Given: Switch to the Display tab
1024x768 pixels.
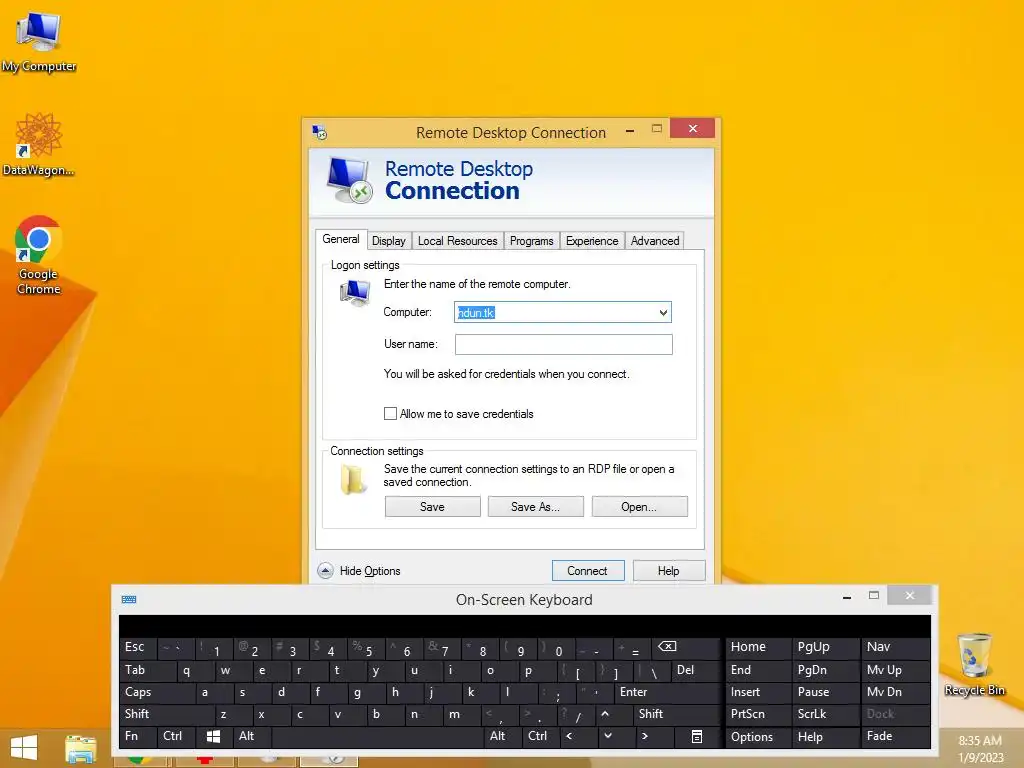Looking at the screenshot, I should tap(389, 241).
